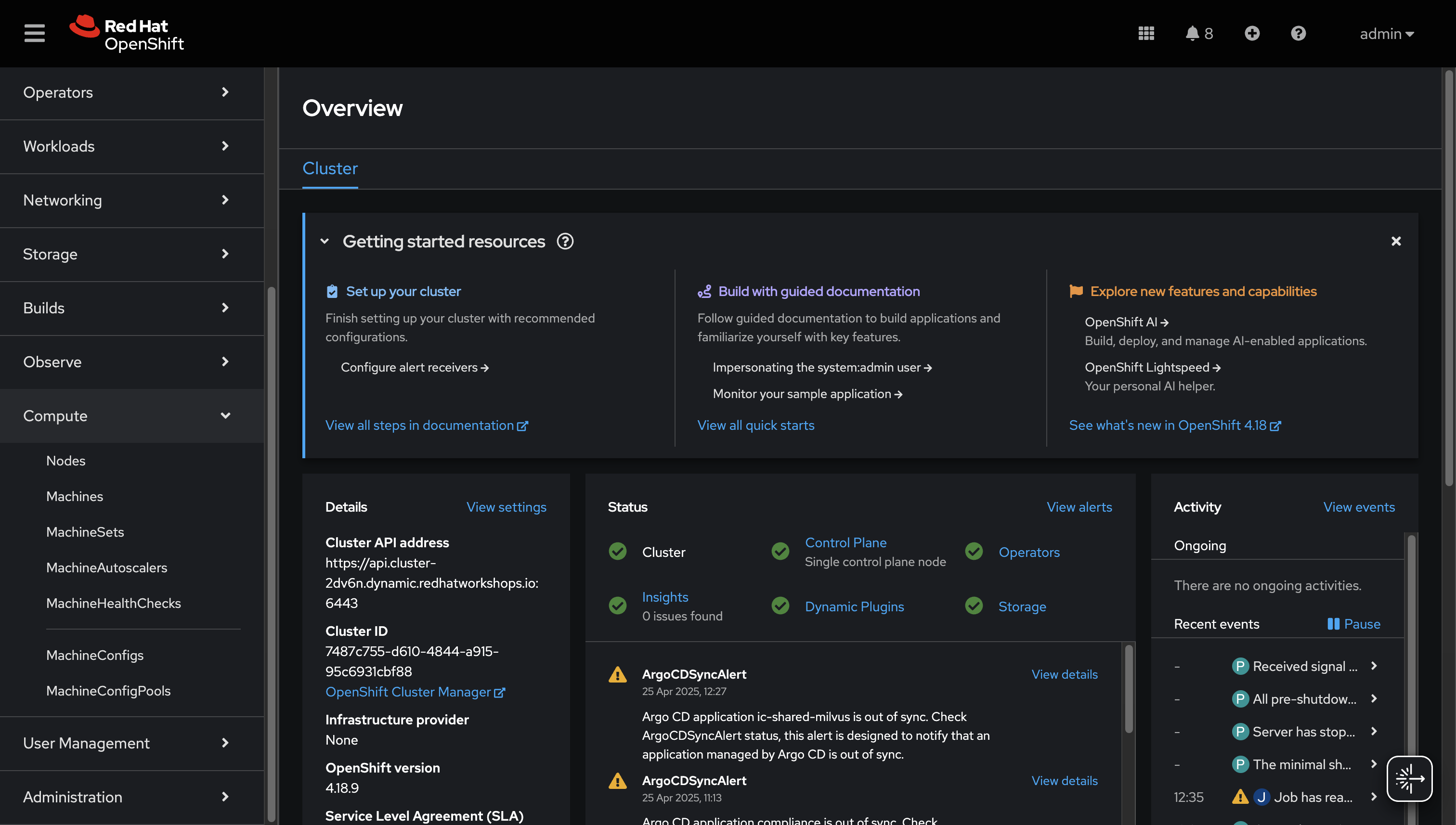The image size is (1456, 825).
Task: Open the notifications bell
Action: [x=1193, y=33]
